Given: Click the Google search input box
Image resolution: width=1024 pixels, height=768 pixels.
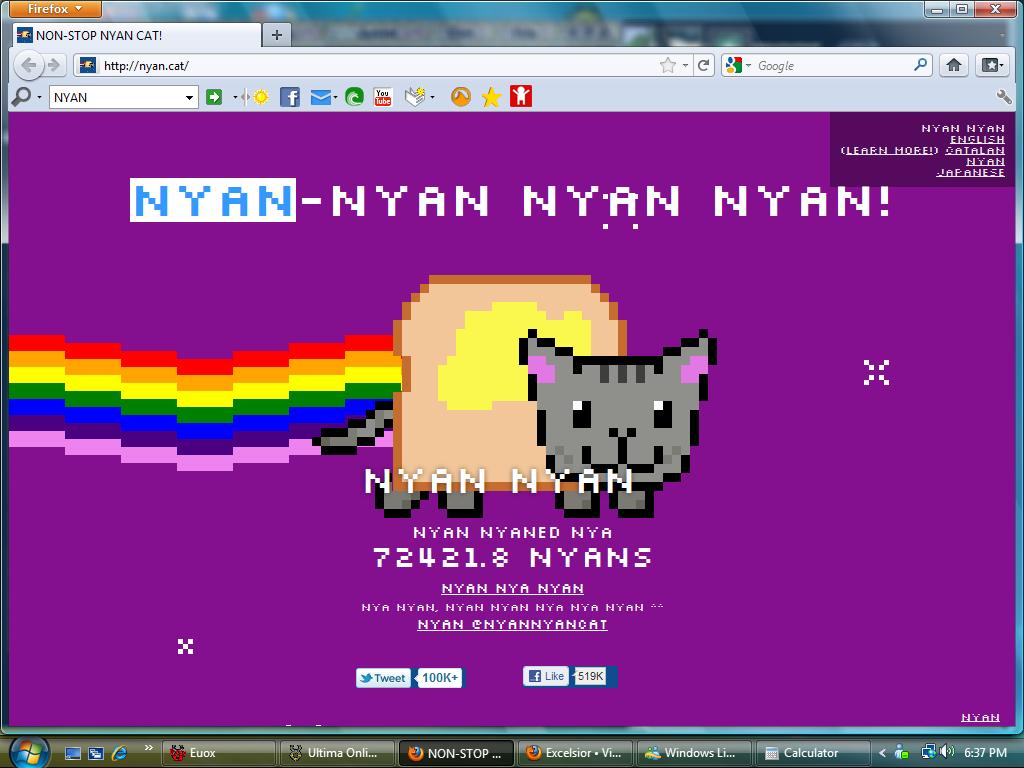Looking at the screenshot, I should tap(833, 65).
